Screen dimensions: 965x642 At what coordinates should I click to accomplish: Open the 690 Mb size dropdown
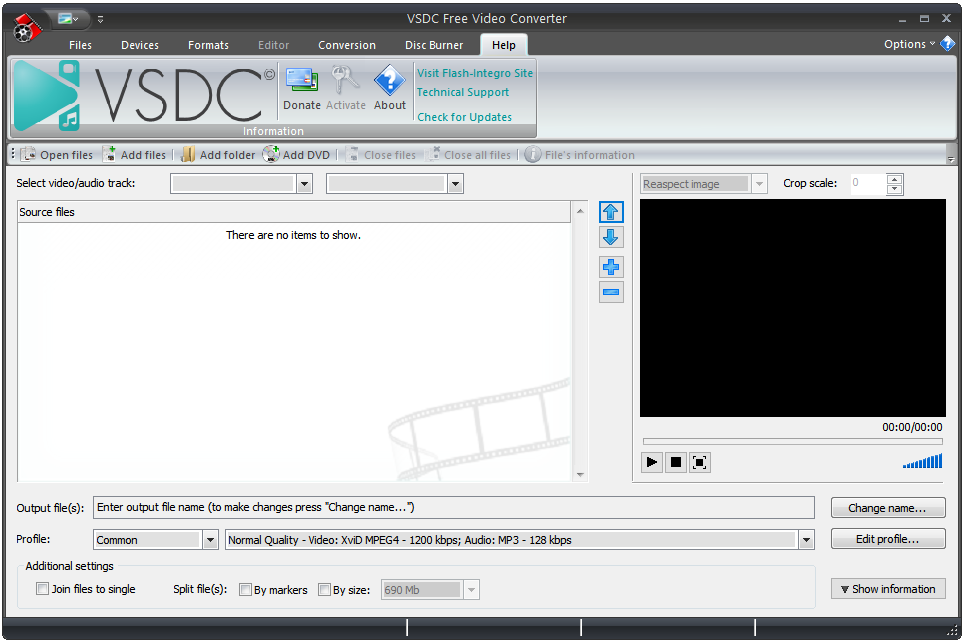pos(471,589)
